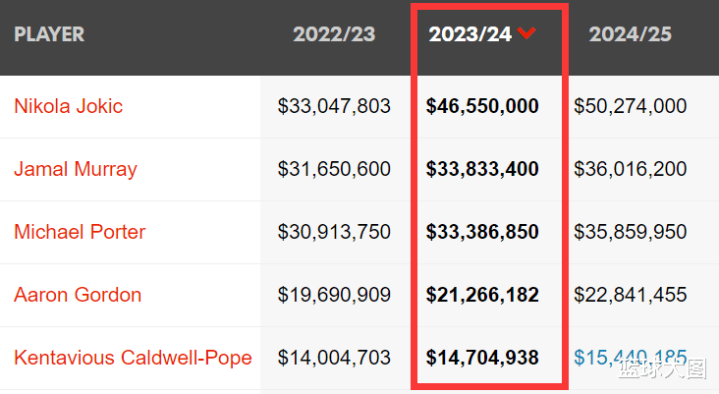The height and width of the screenshot is (394, 719).
Task: Click the PLAYER column header
Action: tap(49, 34)
